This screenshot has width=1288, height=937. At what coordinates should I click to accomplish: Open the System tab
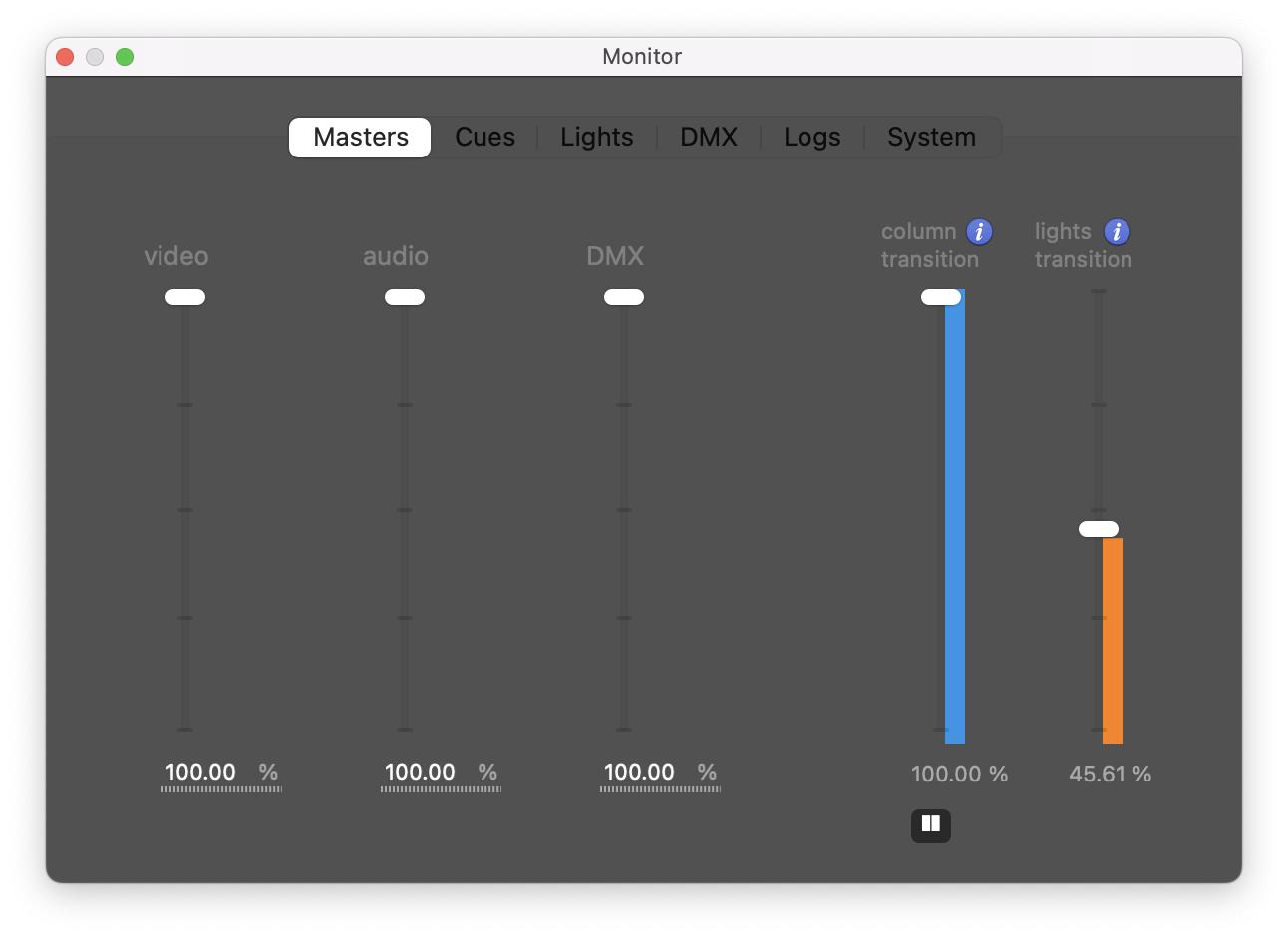(x=931, y=138)
